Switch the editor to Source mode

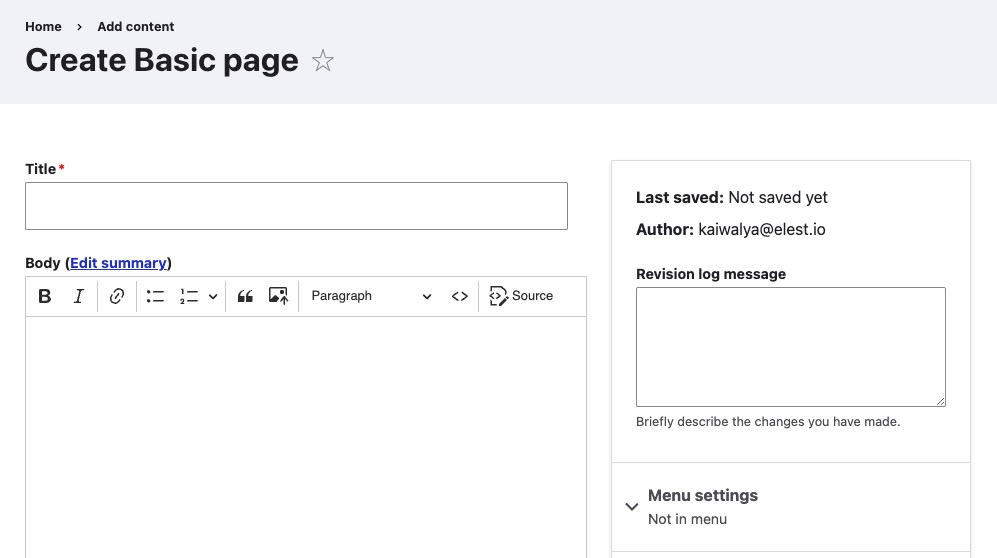[521, 296]
